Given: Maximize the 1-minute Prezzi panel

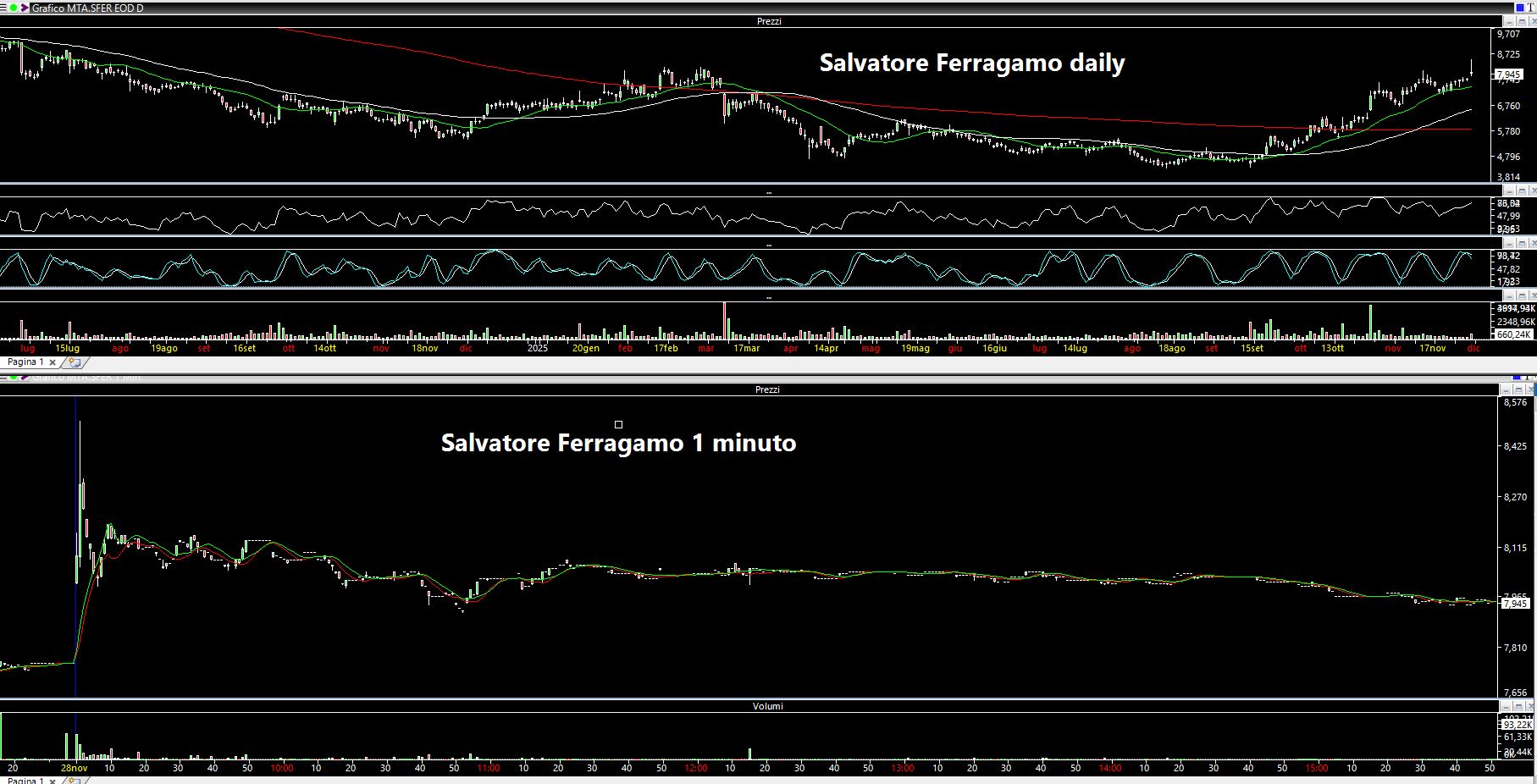Looking at the screenshot, I should pos(1518,389).
